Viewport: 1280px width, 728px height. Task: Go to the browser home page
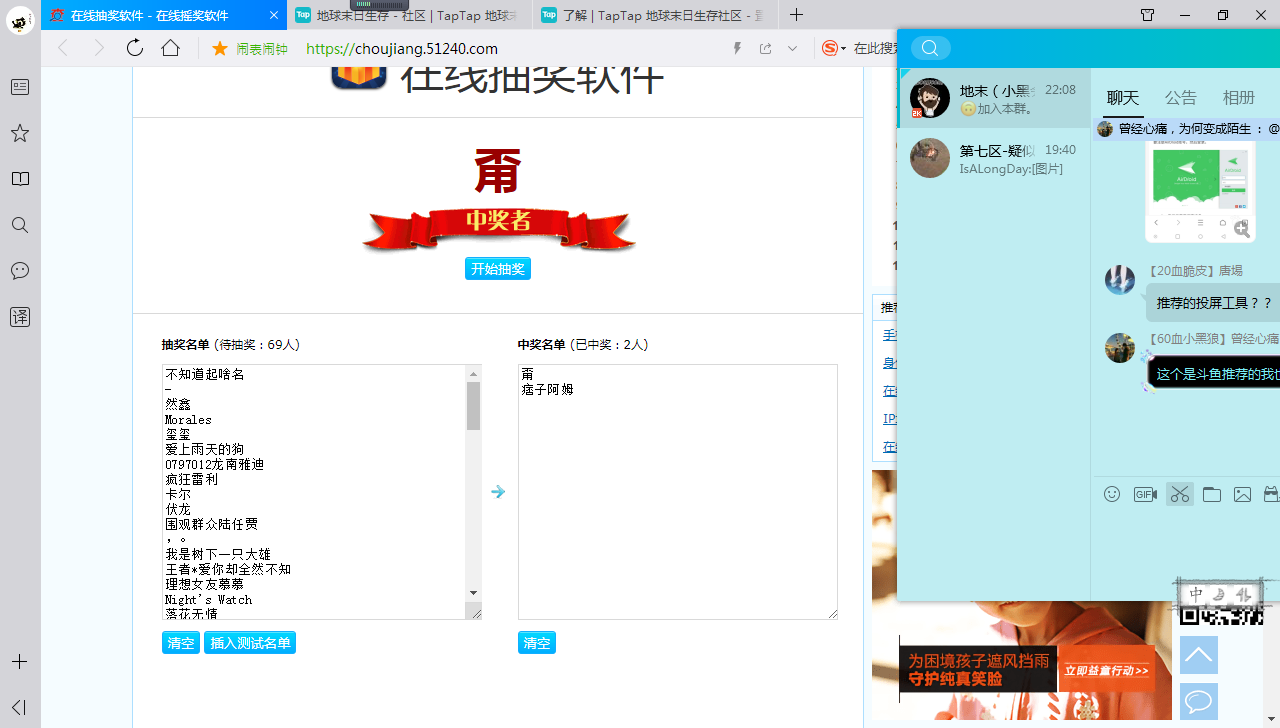[x=171, y=48]
